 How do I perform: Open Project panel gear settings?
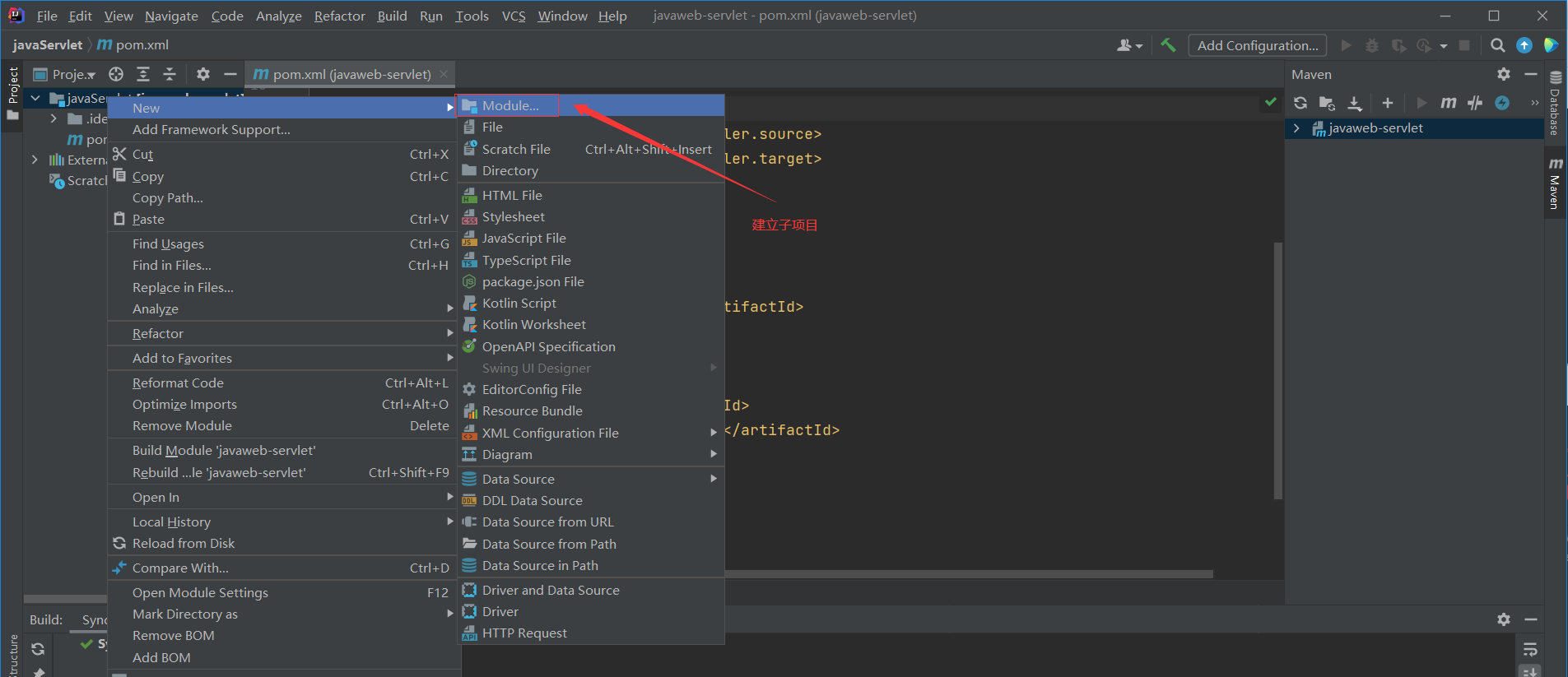[x=203, y=74]
